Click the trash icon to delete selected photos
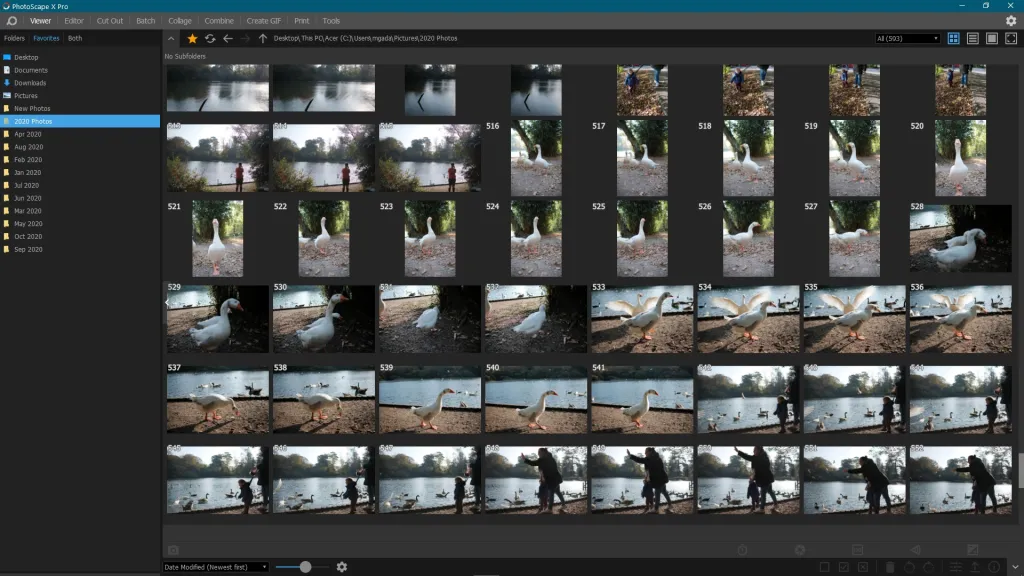Screen dimensions: 1024x576 pos(889,566)
